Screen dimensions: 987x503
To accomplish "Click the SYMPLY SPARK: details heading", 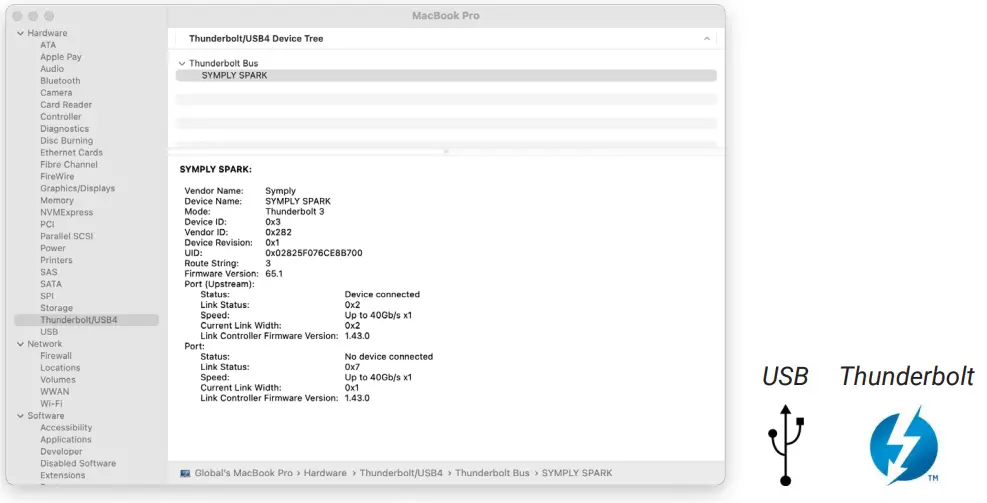I will tap(215, 170).
